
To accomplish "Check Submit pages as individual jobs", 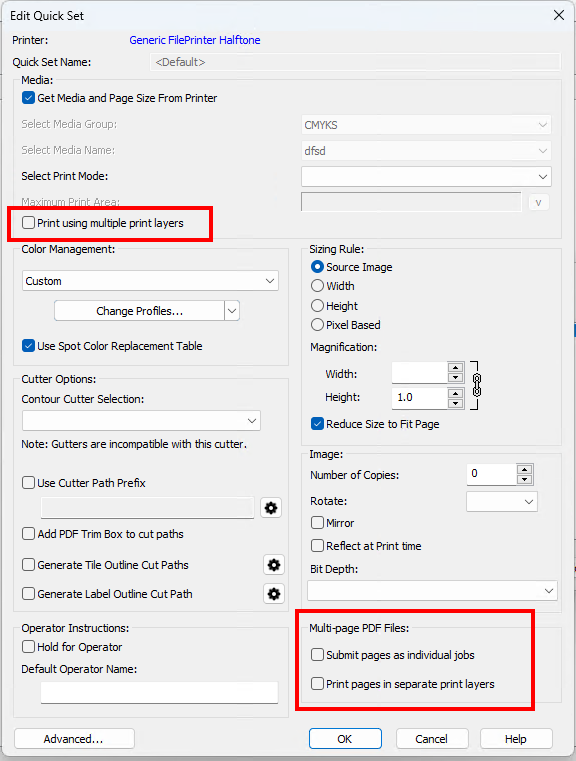I will pos(317,655).
